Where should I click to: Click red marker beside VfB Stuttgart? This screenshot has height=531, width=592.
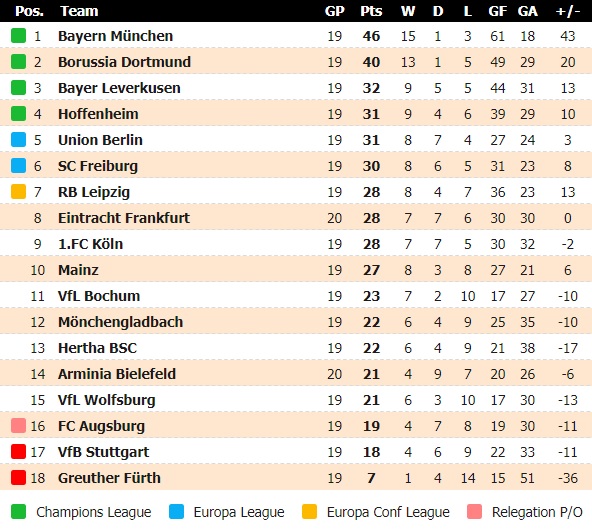[18, 452]
